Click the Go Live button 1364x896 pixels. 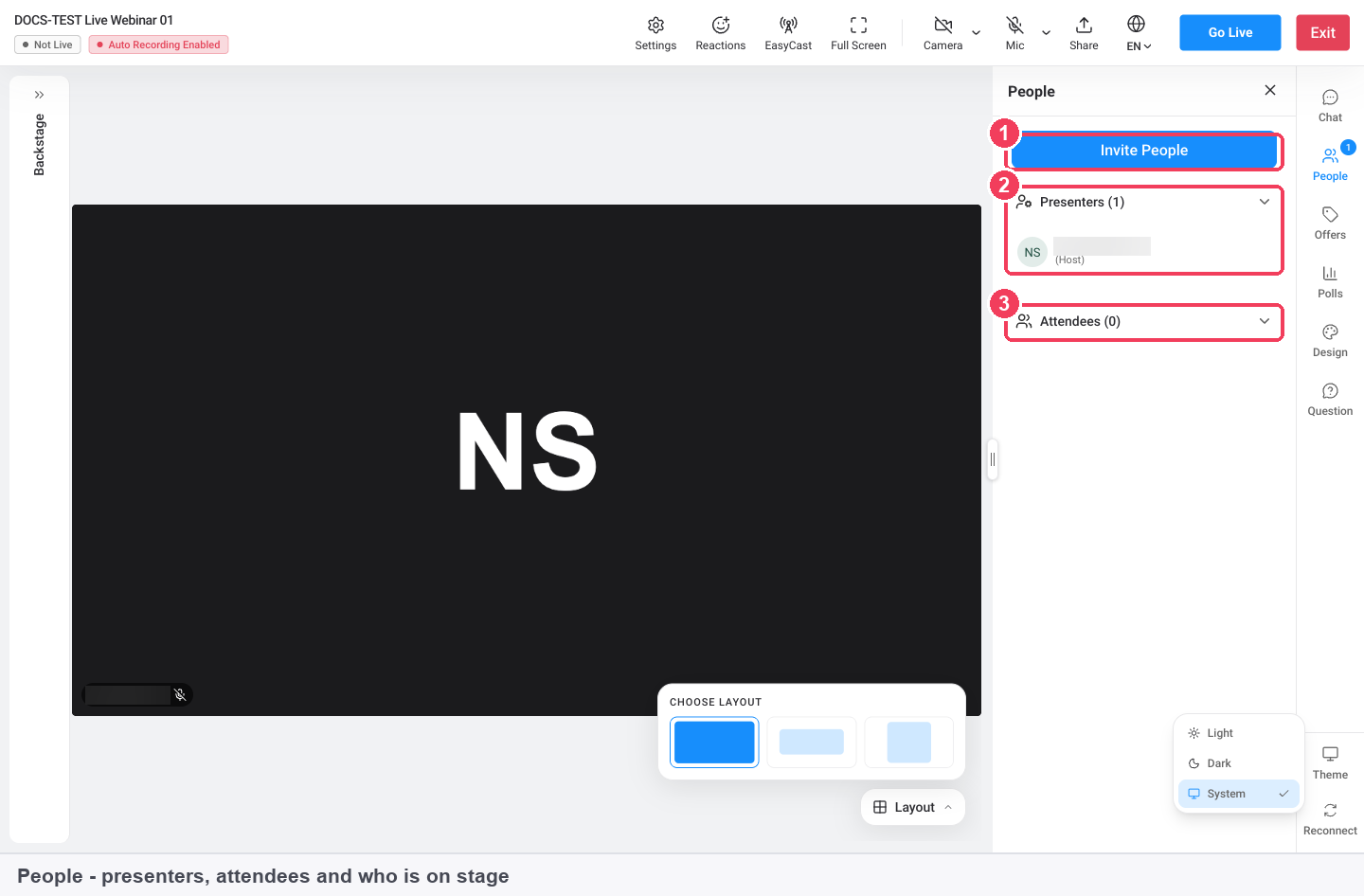pos(1230,32)
